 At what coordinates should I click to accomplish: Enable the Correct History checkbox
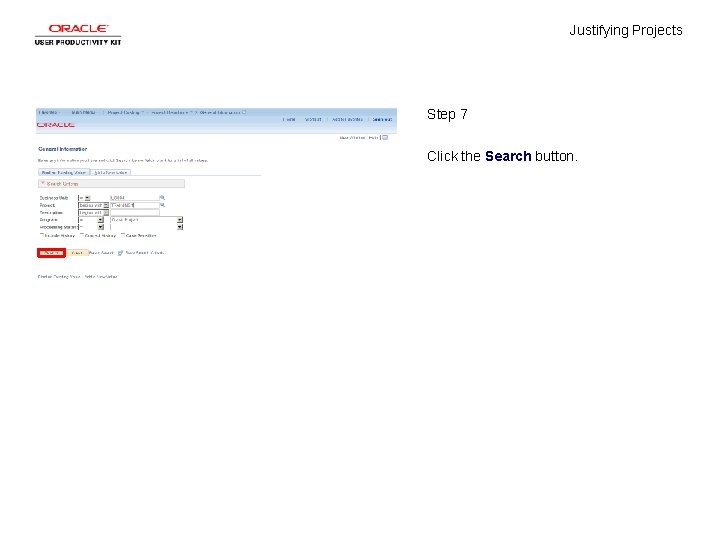(x=82, y=235)
